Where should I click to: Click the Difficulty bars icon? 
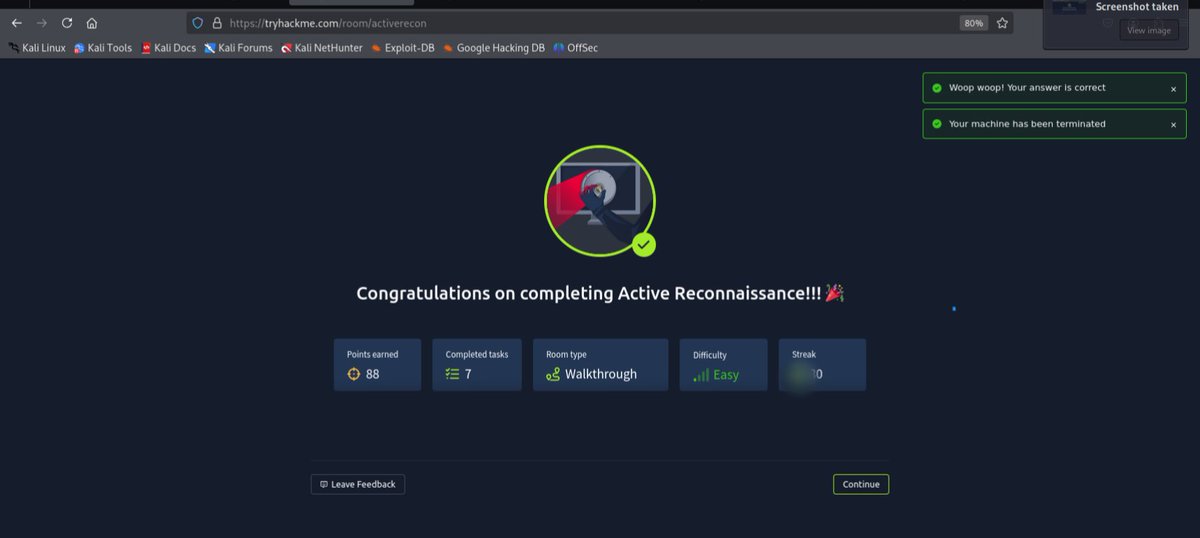[701, 375]
